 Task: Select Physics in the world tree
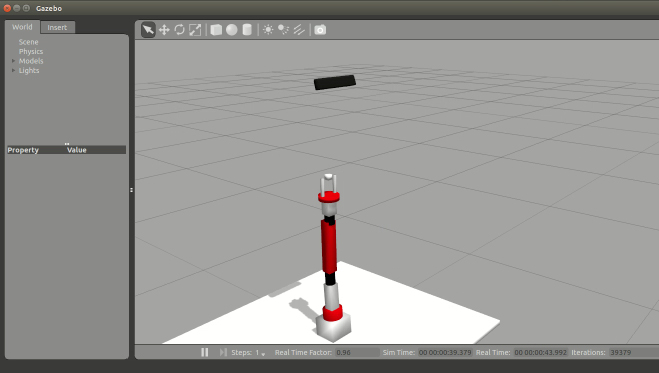pos(31,51)
